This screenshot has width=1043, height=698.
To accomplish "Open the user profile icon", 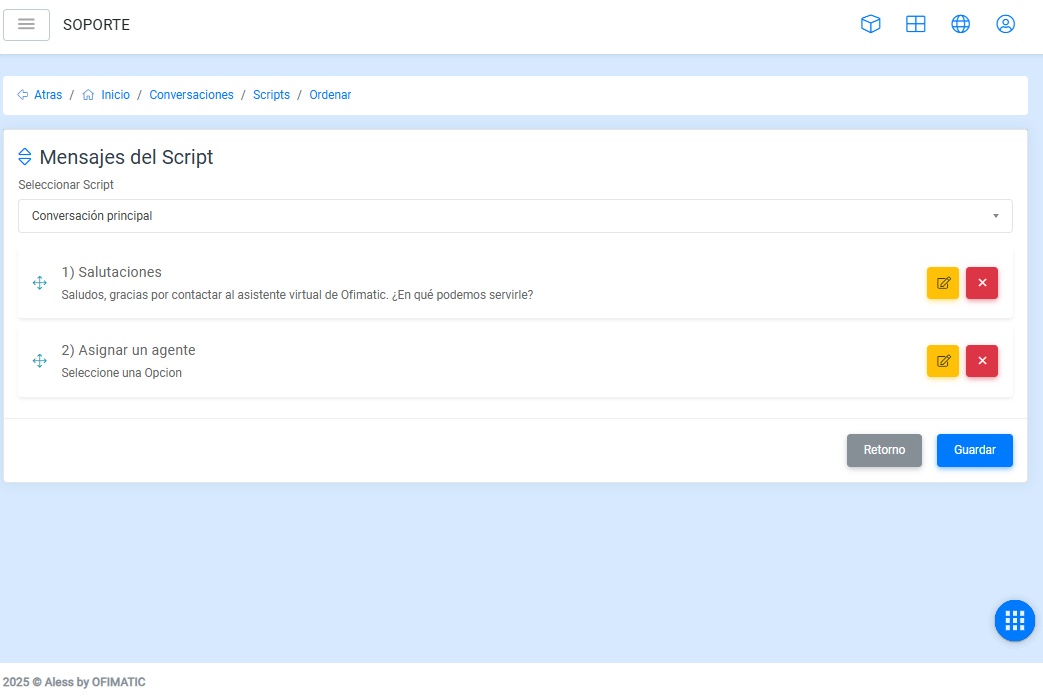I will coord(1006,25).
